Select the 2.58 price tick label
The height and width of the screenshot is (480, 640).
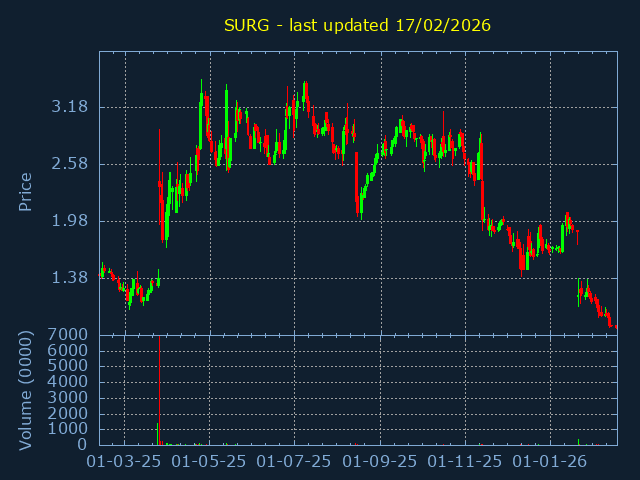pos(70,164)
